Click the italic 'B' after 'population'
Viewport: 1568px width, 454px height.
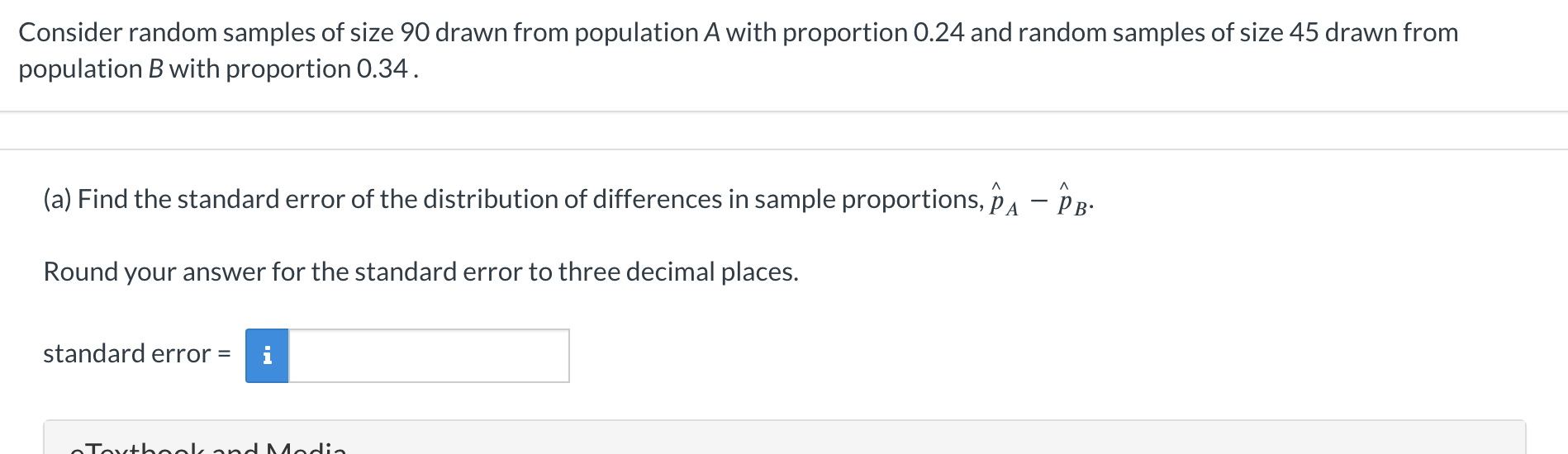click(155, 69)
